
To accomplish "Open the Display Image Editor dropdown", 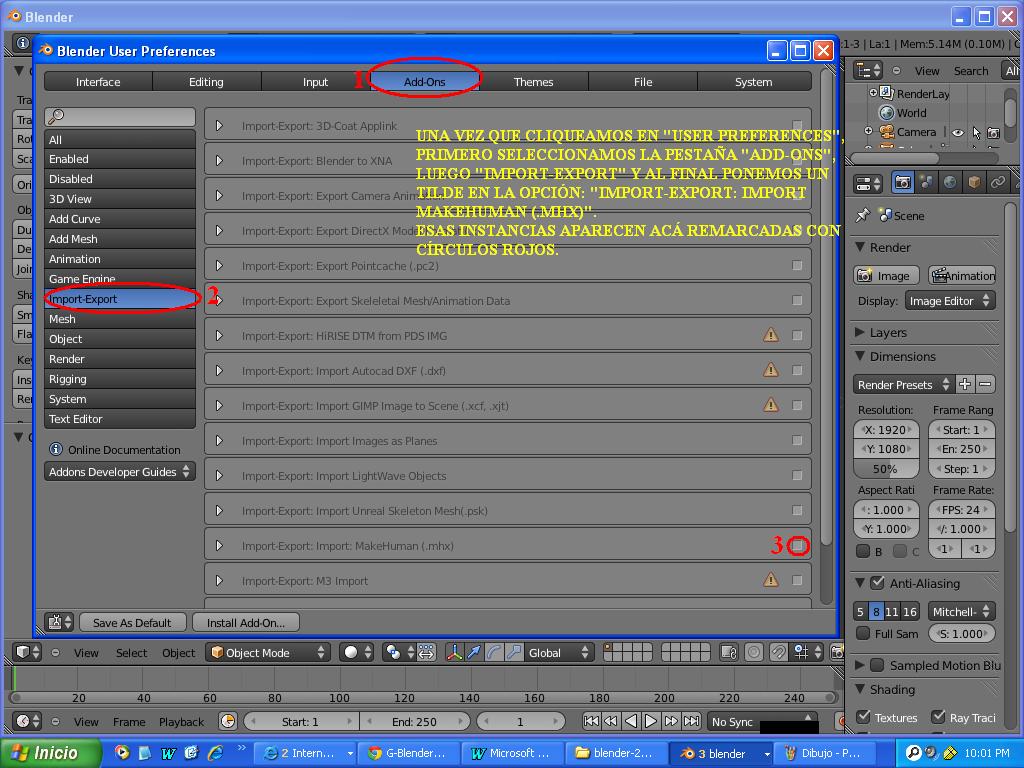I will (x=950, y=301).
